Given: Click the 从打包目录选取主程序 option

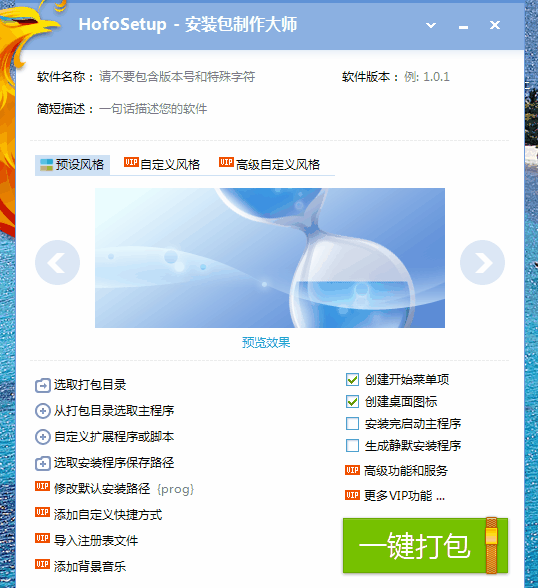Looking at the screenshot, I should pyautogui.click(x=114, y=411).
